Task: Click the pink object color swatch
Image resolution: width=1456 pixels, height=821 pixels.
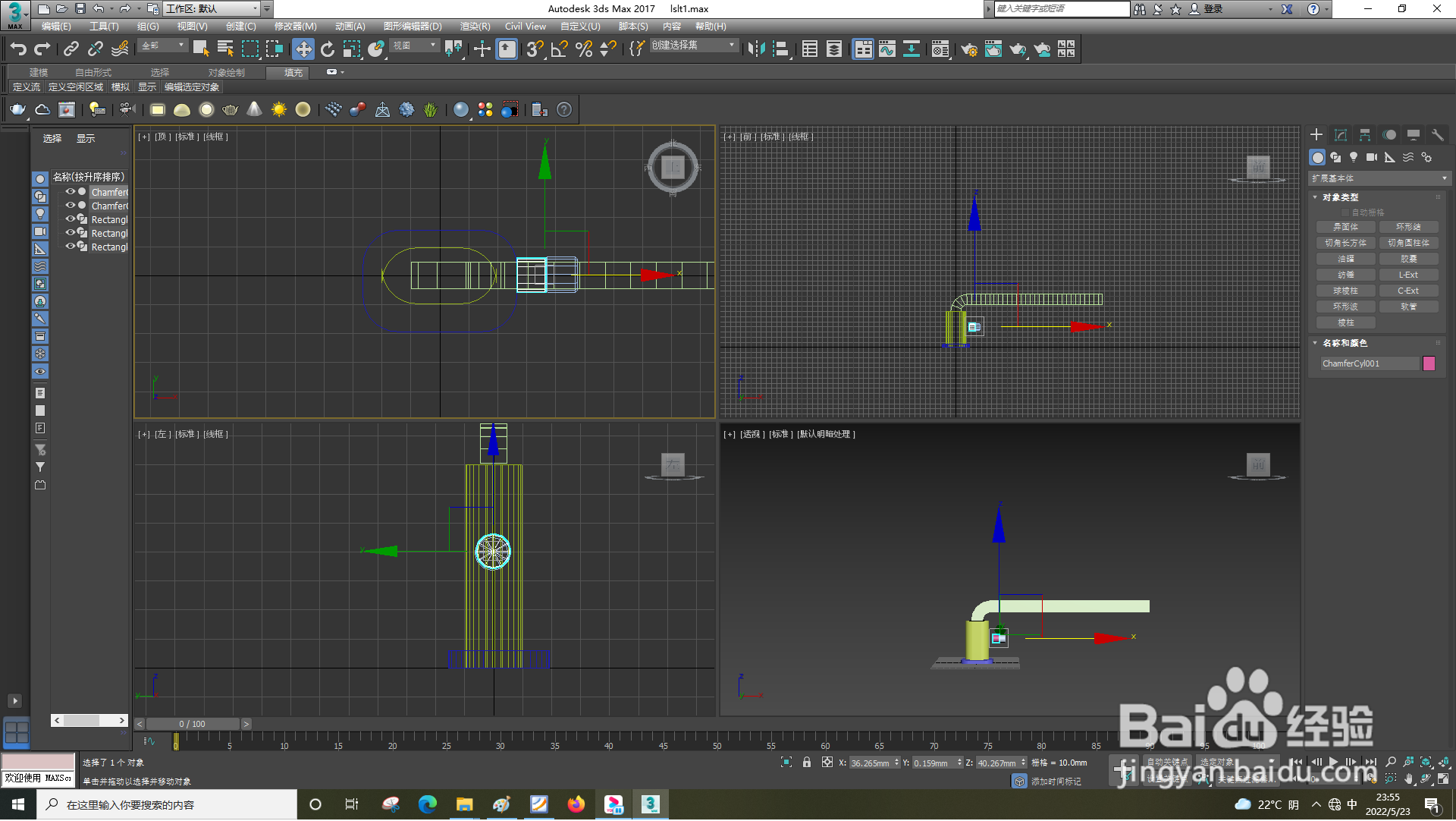Action: (1429, 363)
